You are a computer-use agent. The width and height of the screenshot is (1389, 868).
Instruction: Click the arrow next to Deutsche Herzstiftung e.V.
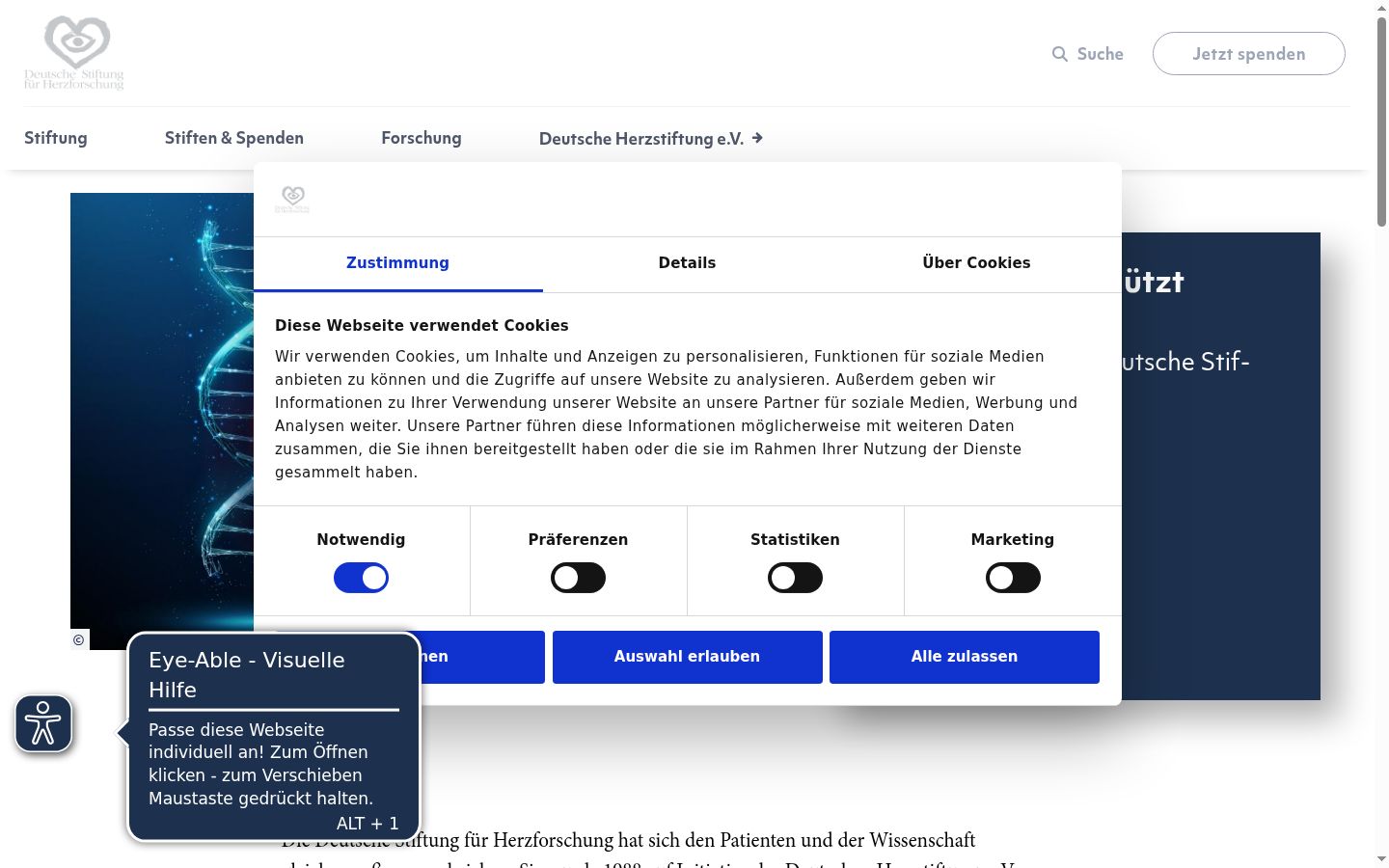click(757, 138)
